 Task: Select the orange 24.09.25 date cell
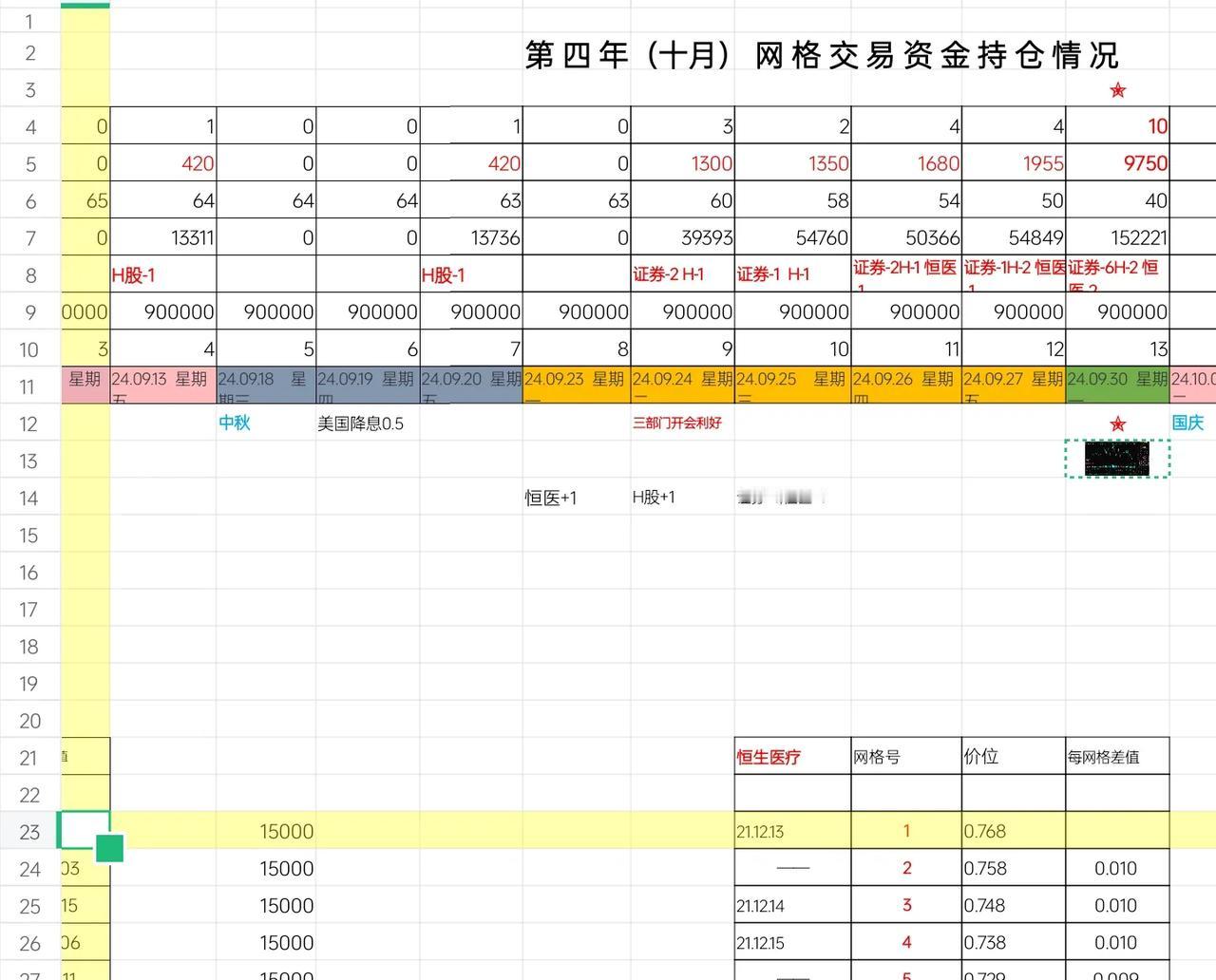coord(792,386)
